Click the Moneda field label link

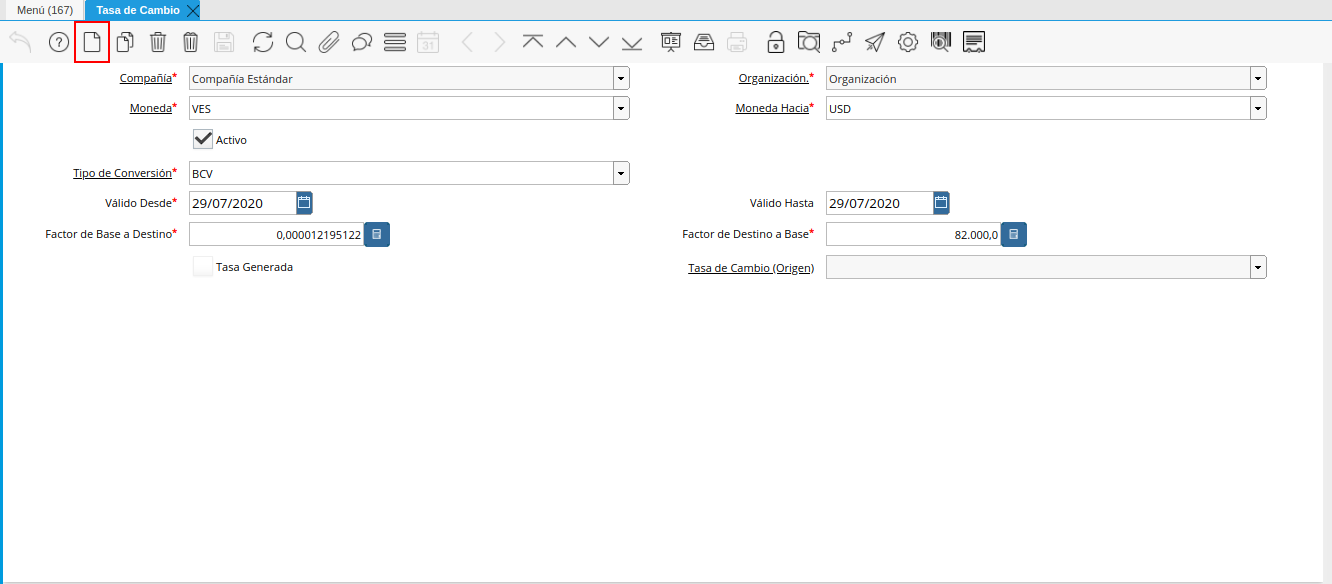coord(151,108)
